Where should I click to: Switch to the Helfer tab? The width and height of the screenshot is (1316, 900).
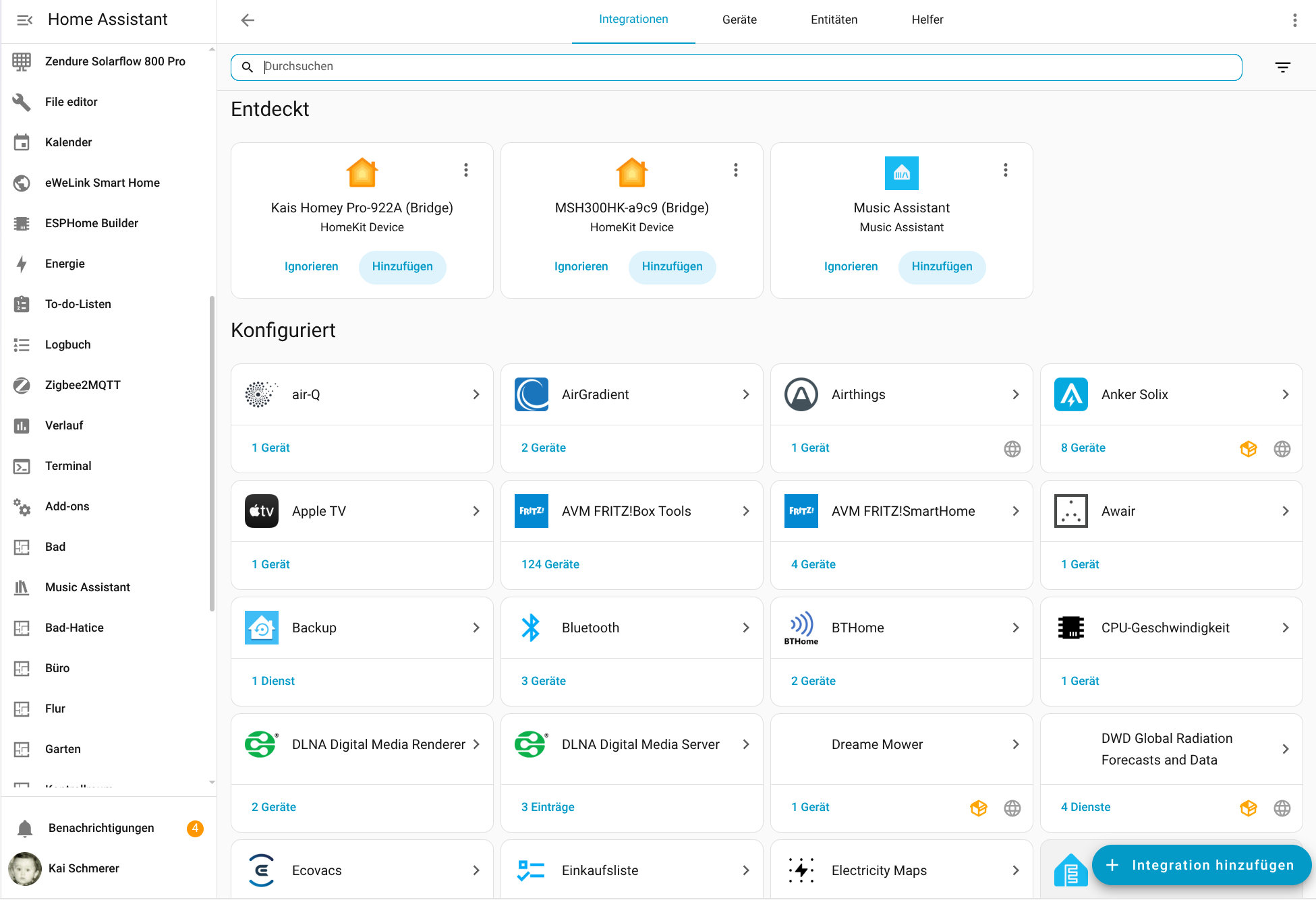tap(927, 20)
